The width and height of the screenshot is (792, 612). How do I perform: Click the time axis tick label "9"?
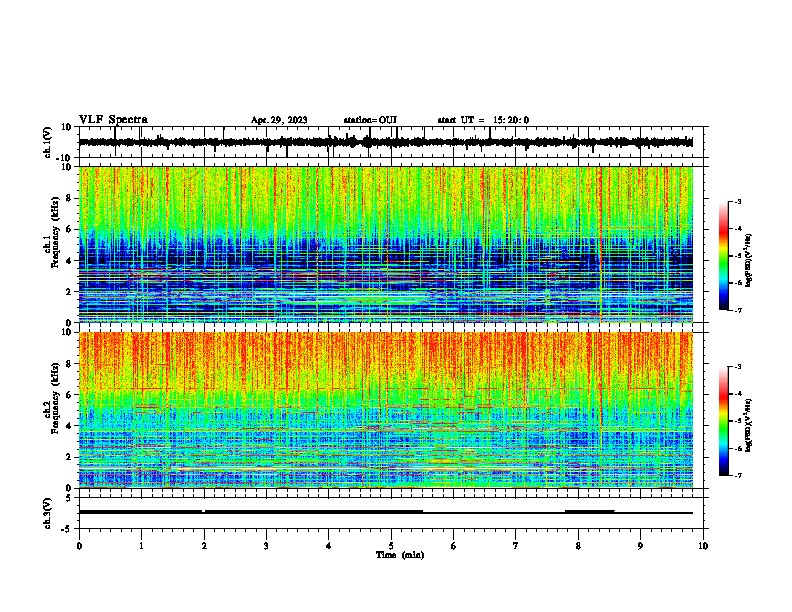pyautogui.click(x=641, y=546)
